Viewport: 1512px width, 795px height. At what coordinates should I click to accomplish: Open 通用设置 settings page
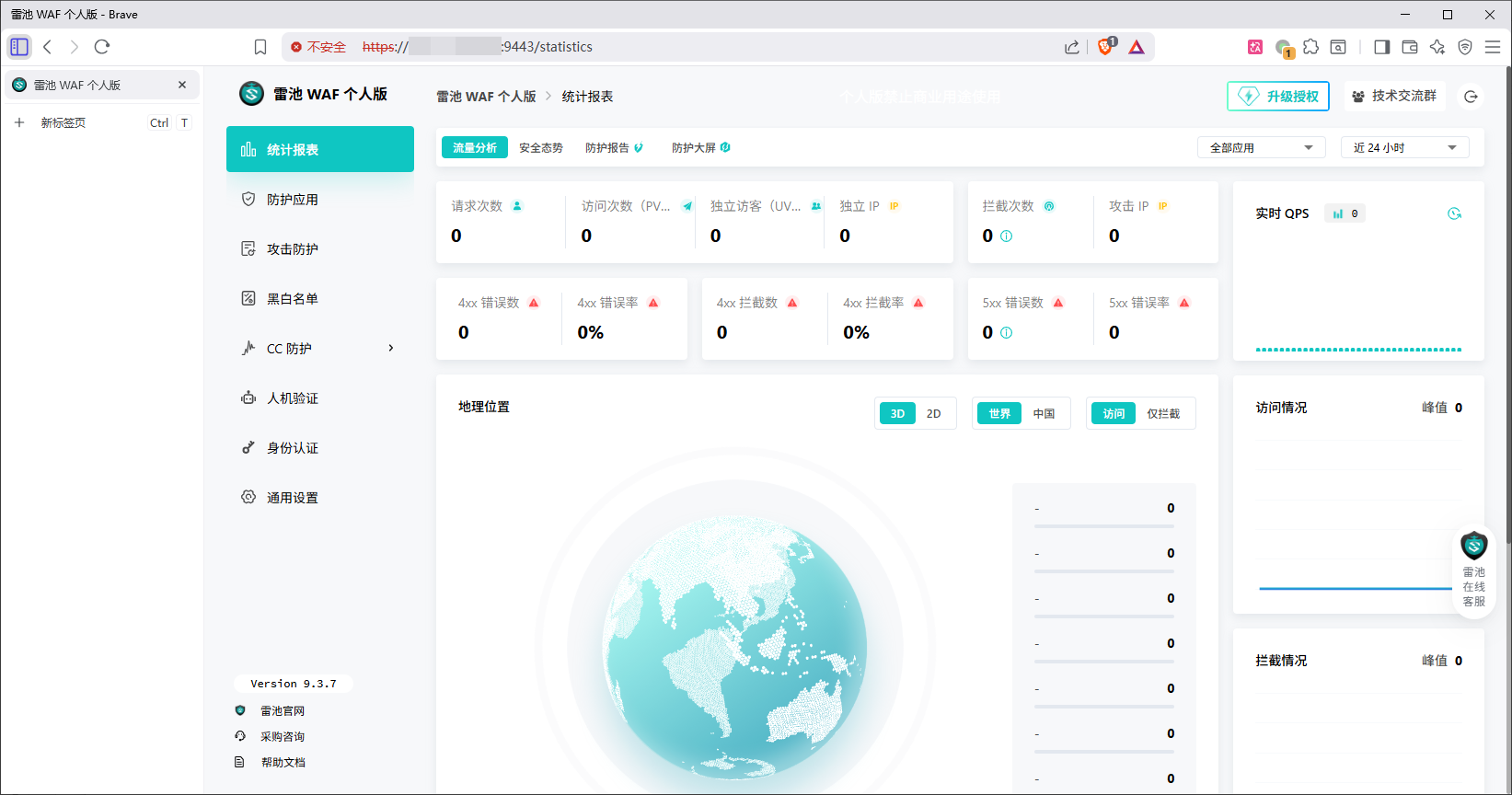pos(319,497)
